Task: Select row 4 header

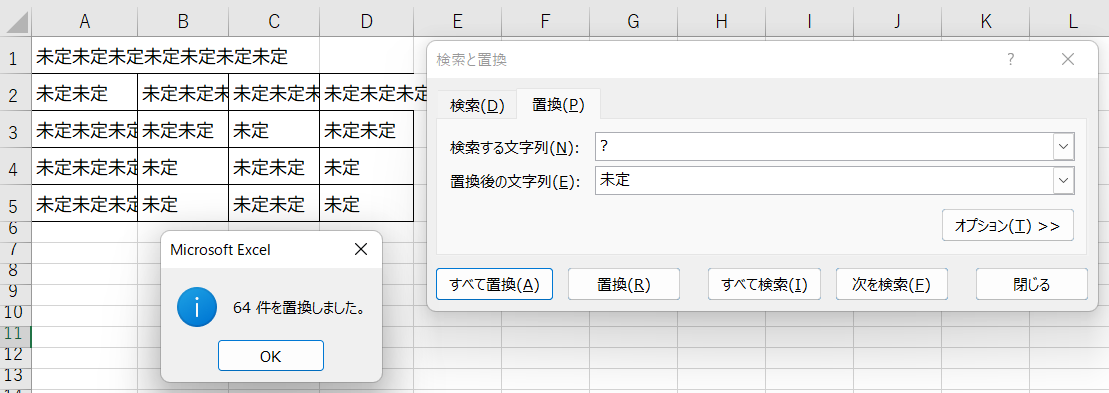Action: (x=16, y=166)
